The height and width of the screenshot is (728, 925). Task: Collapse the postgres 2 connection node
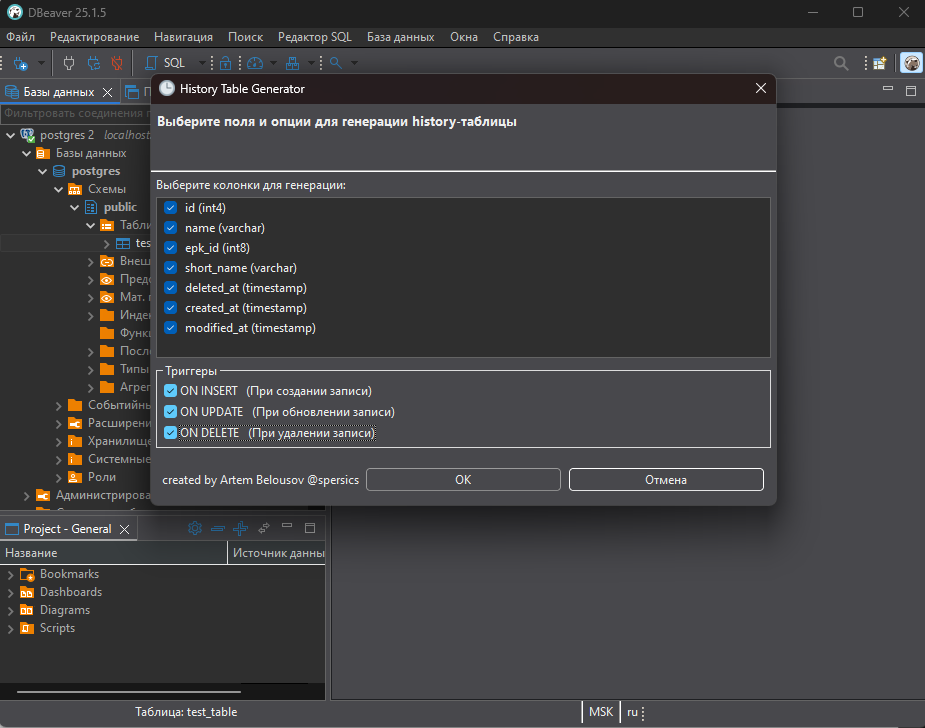(11, 136)
